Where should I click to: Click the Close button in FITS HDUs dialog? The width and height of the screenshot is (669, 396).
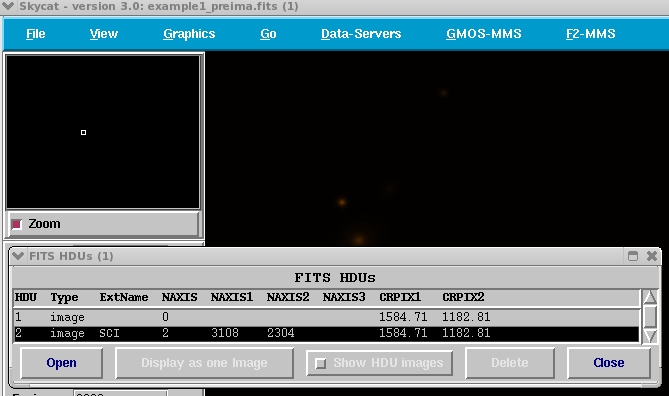608,363
